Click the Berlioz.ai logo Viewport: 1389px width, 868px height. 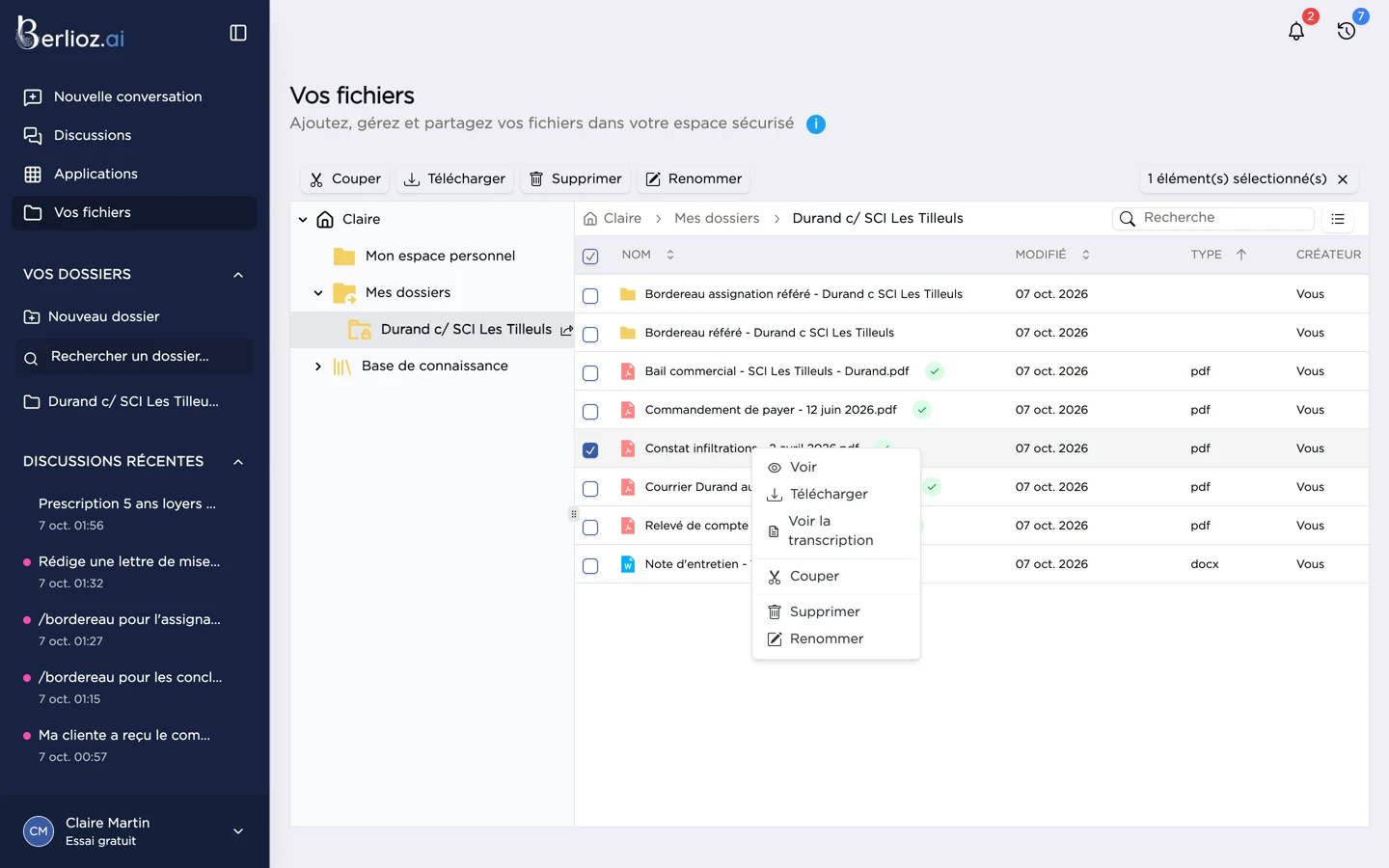[70, 34]
